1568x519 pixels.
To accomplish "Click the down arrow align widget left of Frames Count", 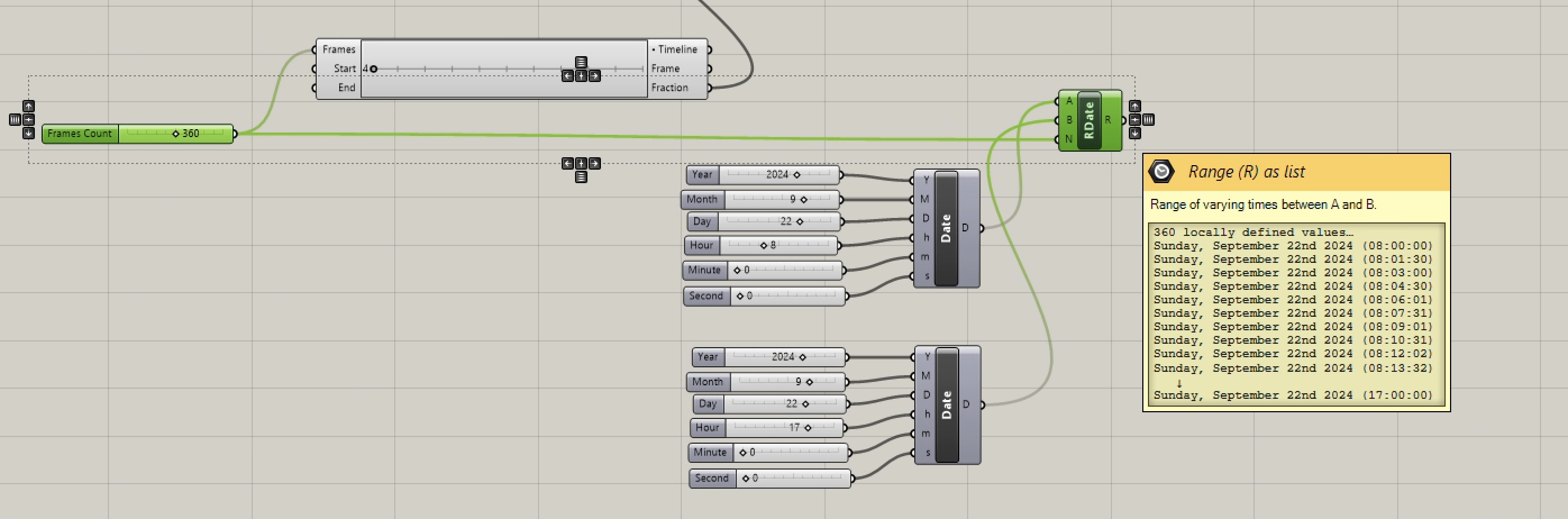I will point(29,133).
